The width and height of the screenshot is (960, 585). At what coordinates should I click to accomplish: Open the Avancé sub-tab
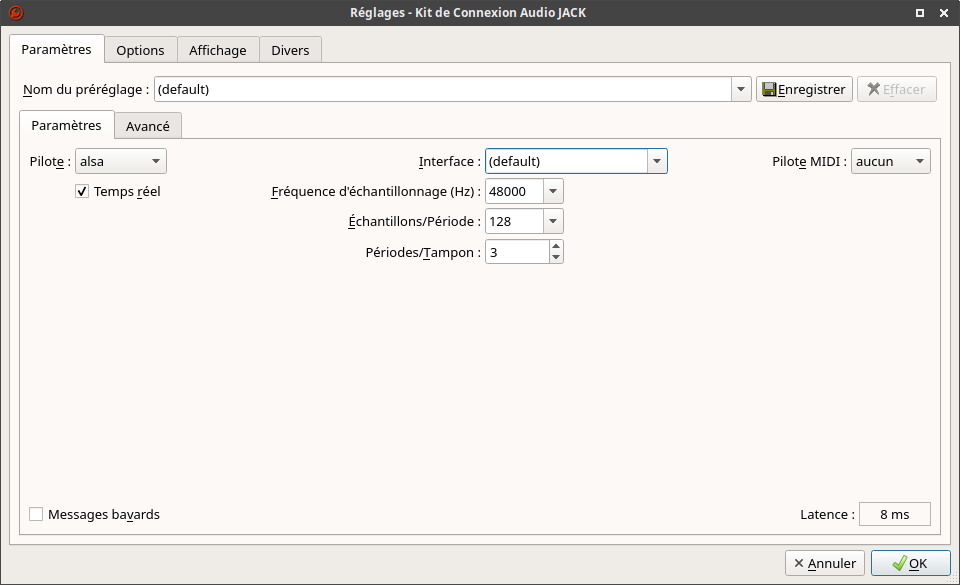[x=148, y=126]
